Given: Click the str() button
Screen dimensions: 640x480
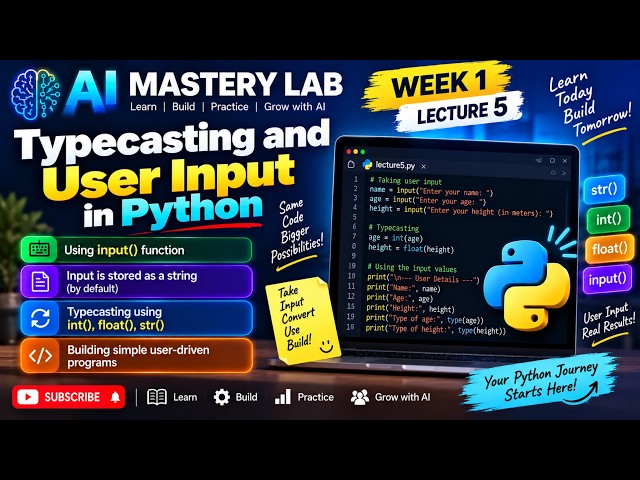Looking at the screenshot, I should coord(604,189).
